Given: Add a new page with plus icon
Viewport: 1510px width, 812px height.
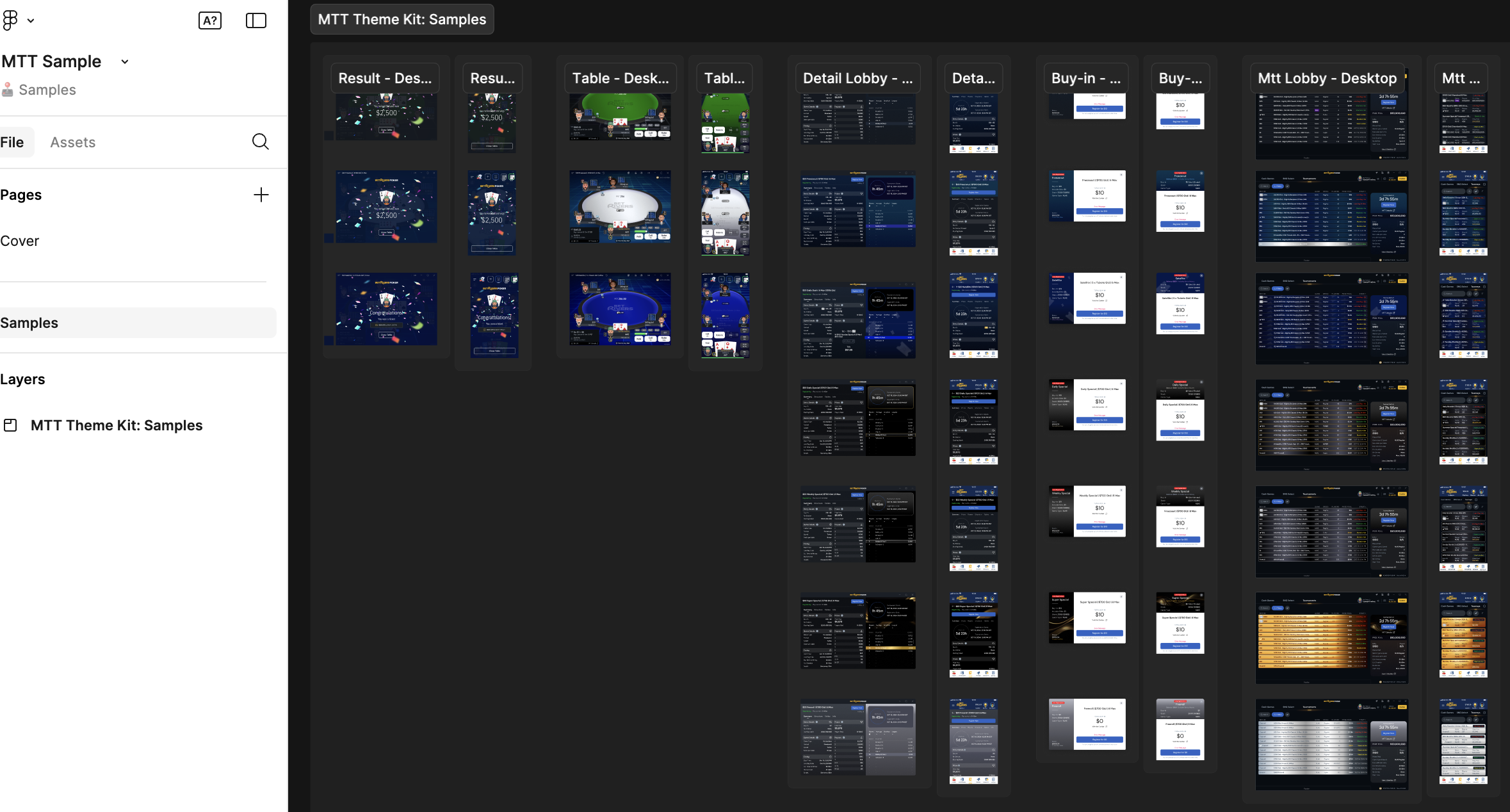Looking at the screenshot, I should pyautogui.click(x=261, y=195).
